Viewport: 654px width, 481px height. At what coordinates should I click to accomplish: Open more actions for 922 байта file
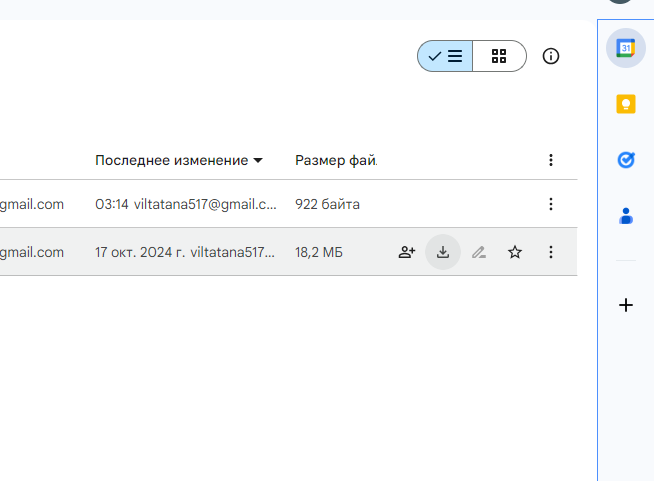click(551, 204)
